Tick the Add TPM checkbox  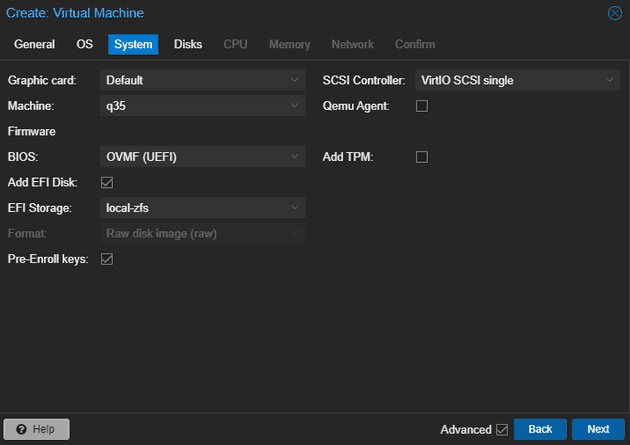(x=422, y=157)
